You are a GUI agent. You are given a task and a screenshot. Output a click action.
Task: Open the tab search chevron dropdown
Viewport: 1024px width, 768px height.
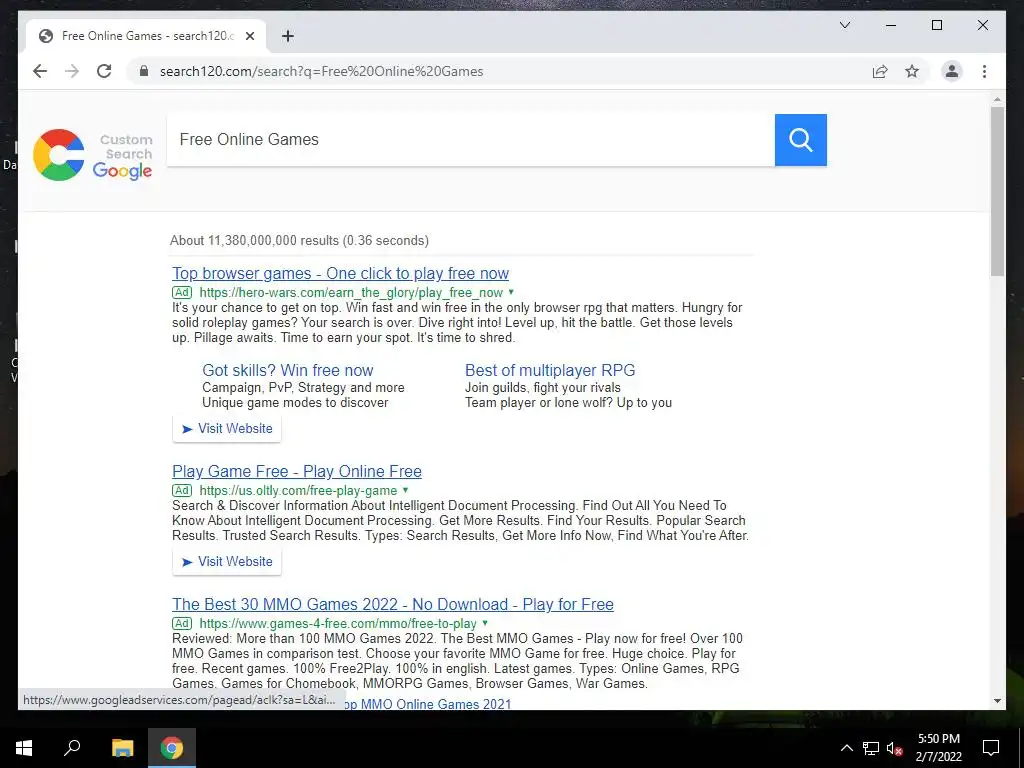click(x=844, y=25)
